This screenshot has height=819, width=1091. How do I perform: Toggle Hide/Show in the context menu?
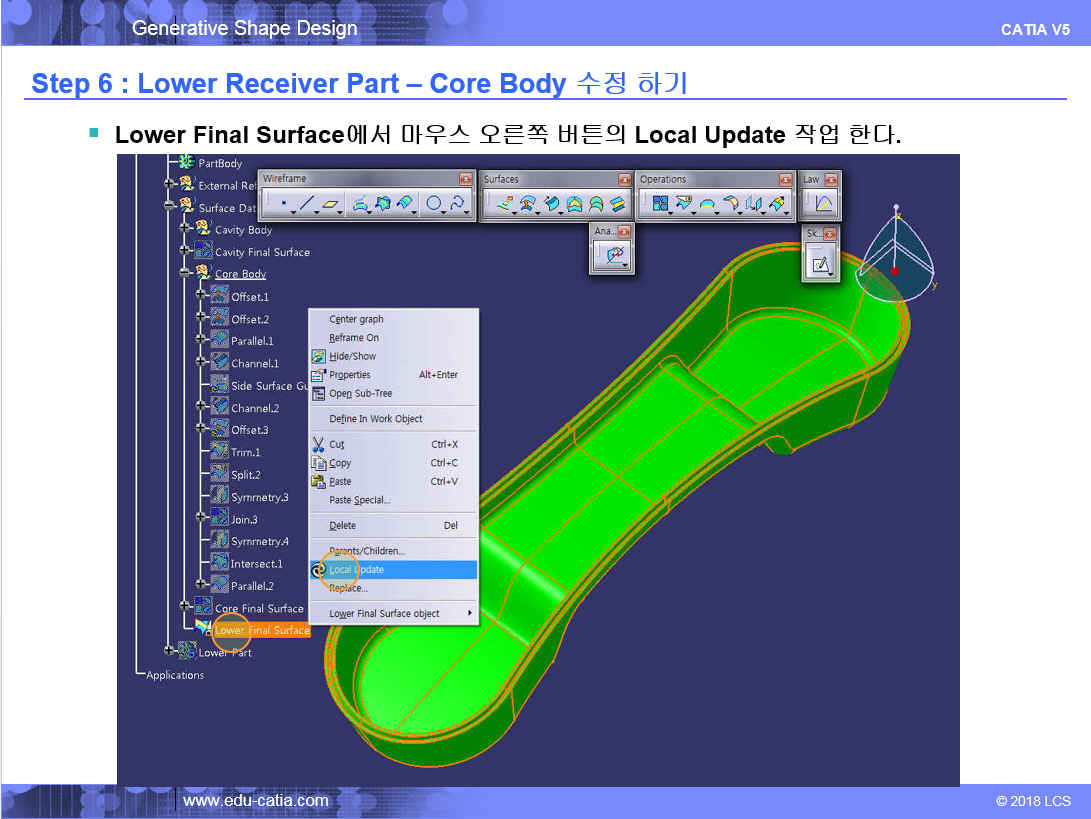(x=352, y=356)
